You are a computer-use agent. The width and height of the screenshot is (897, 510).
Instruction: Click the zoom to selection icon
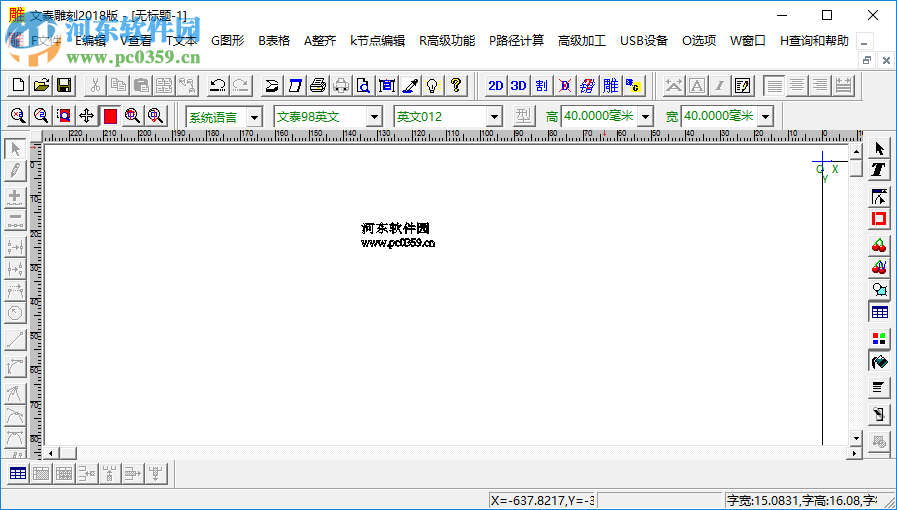(x=63, y=116)
